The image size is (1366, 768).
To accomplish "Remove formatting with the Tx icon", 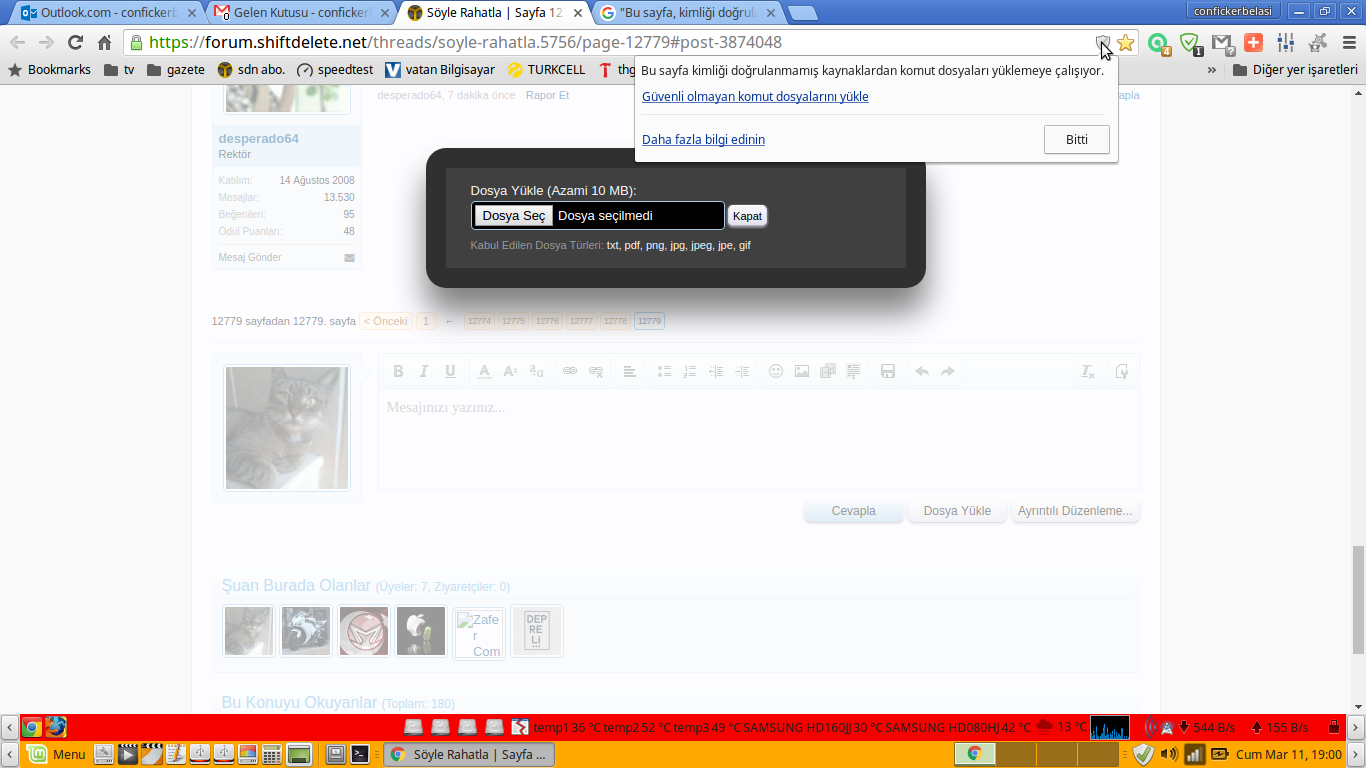I will (1088, 371).
